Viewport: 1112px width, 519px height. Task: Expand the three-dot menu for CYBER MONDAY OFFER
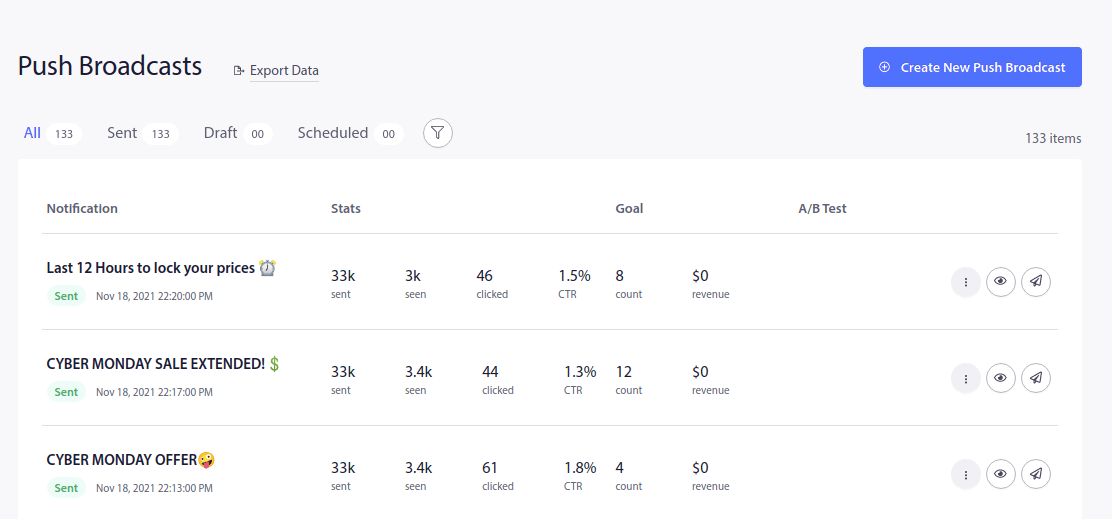pos(965,474)
